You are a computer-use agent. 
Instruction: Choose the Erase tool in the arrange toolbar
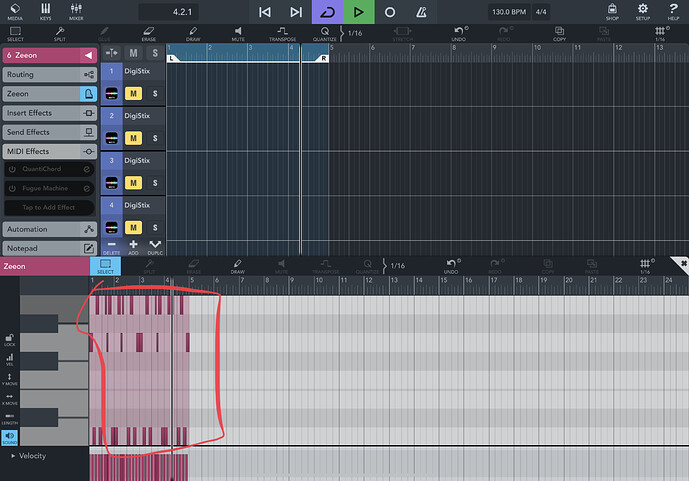[149, 34]
